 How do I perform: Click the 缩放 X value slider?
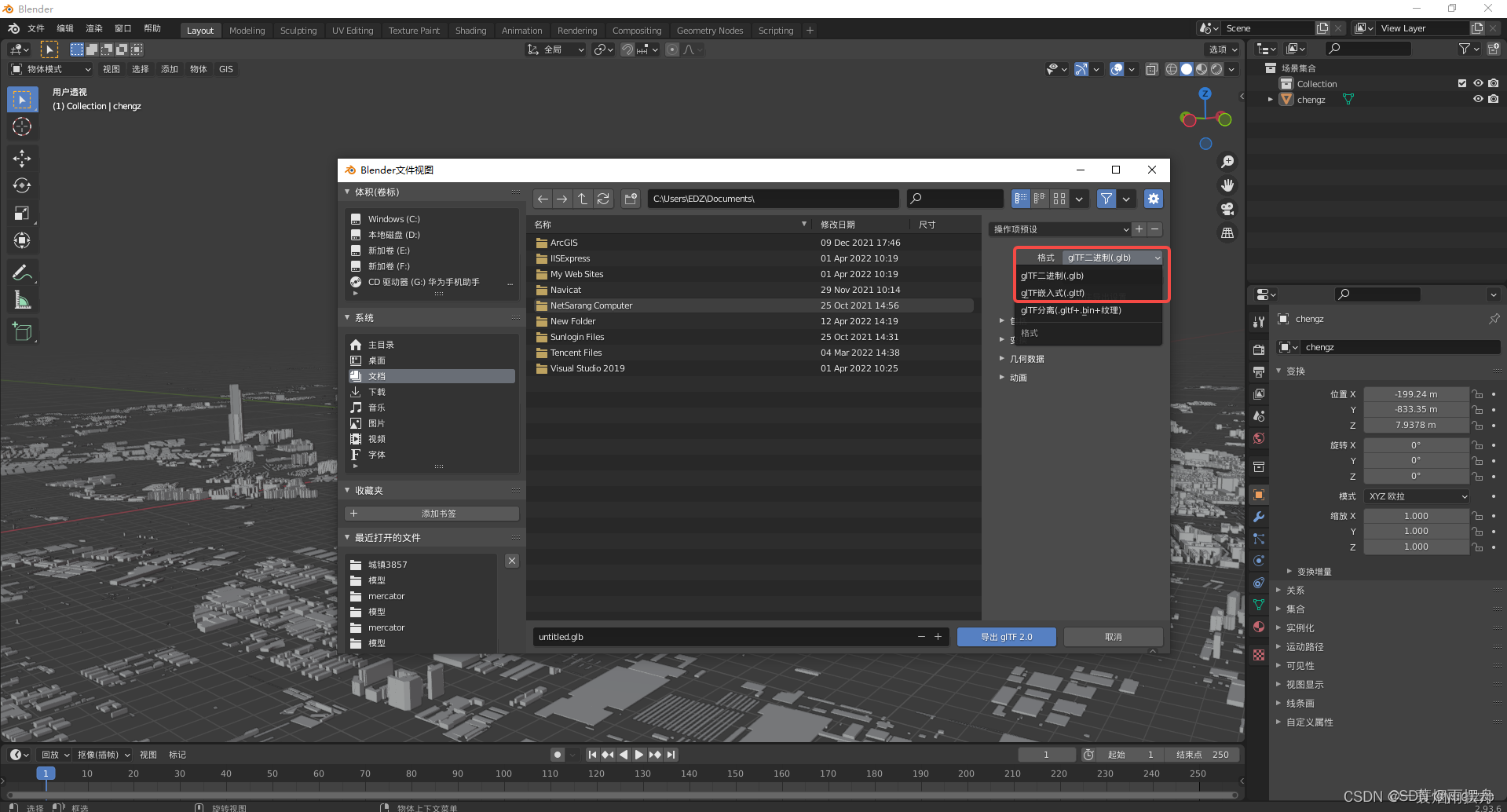pos(1416,515)
